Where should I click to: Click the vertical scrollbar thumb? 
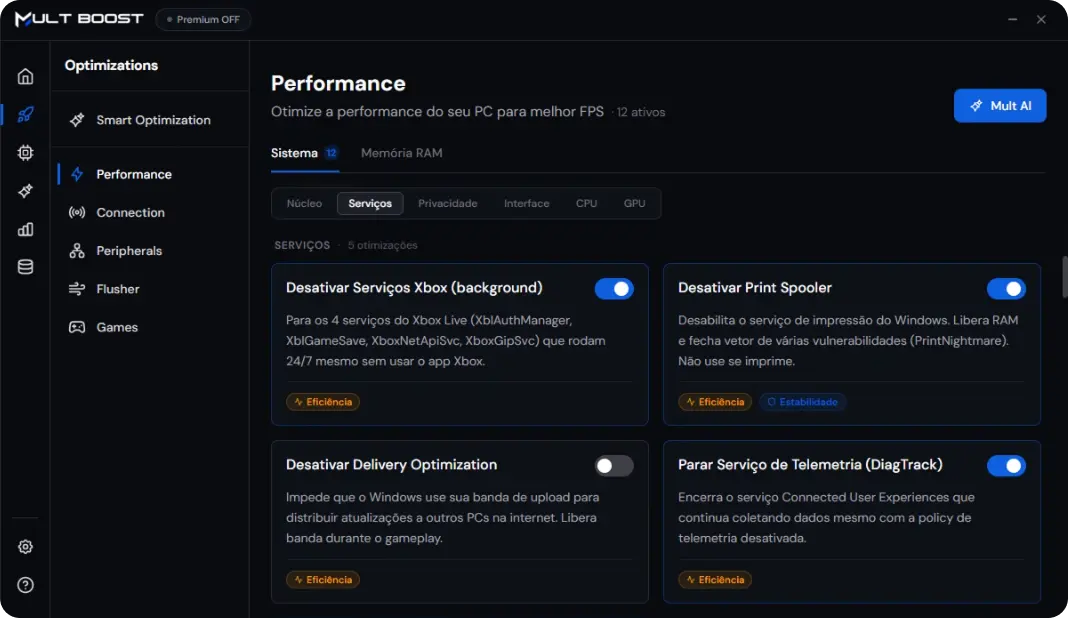pos(1065,277)
